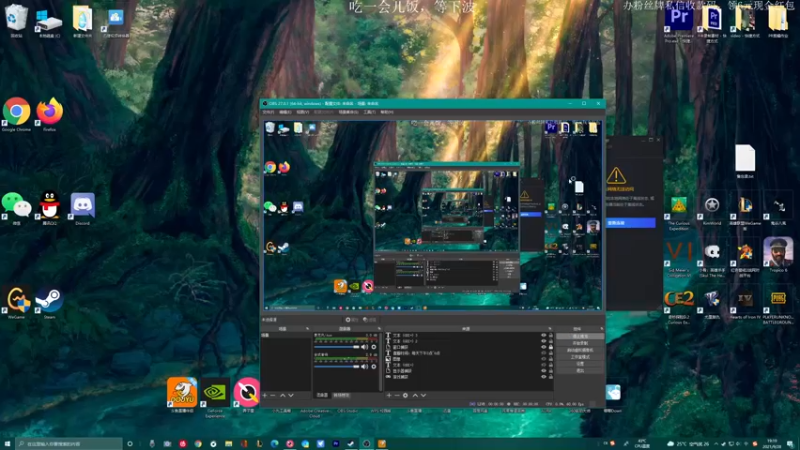
Task: Move scene up in scenes list
Action: [282, 395]
